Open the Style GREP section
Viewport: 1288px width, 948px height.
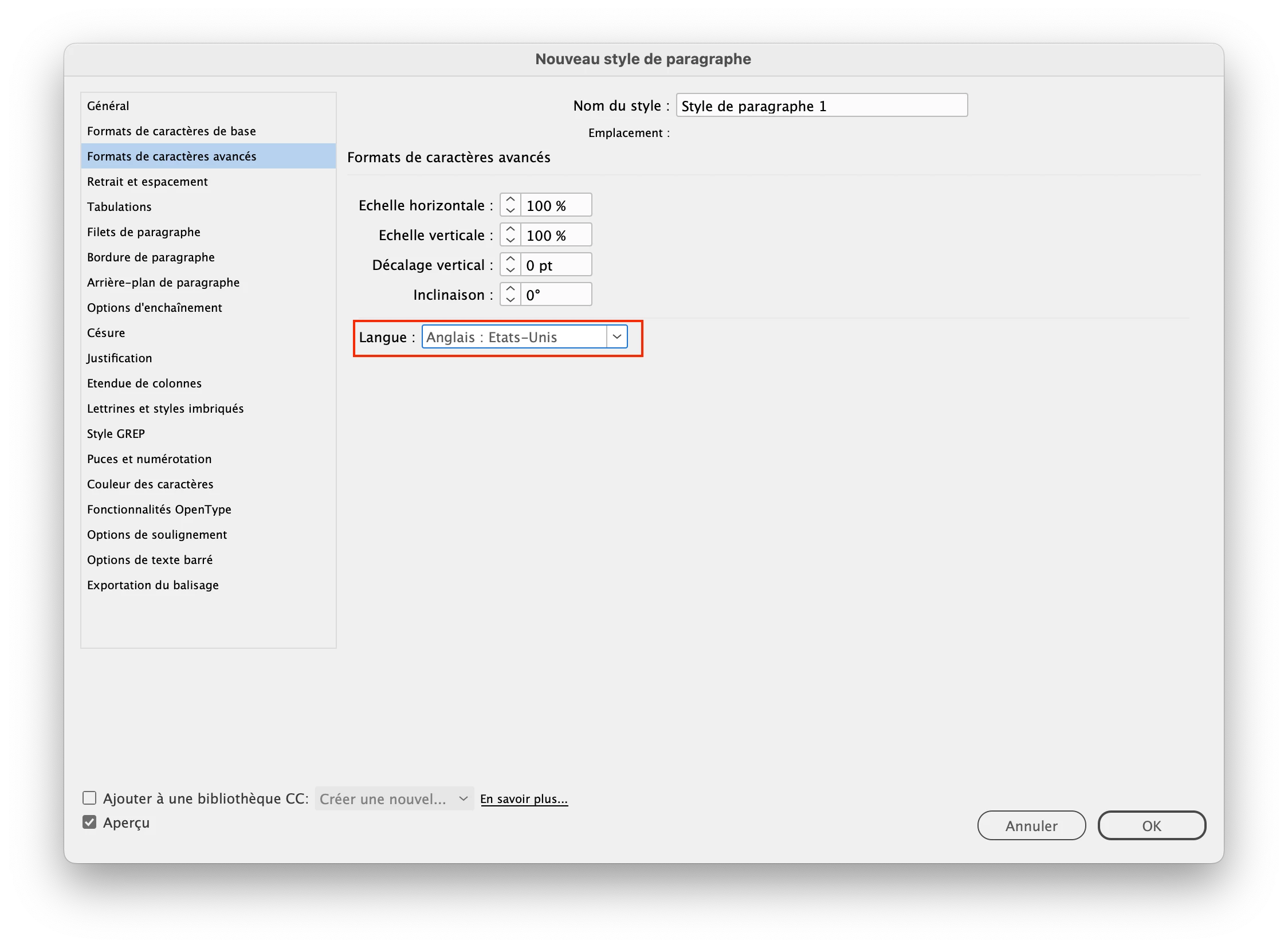coord(116,434)
